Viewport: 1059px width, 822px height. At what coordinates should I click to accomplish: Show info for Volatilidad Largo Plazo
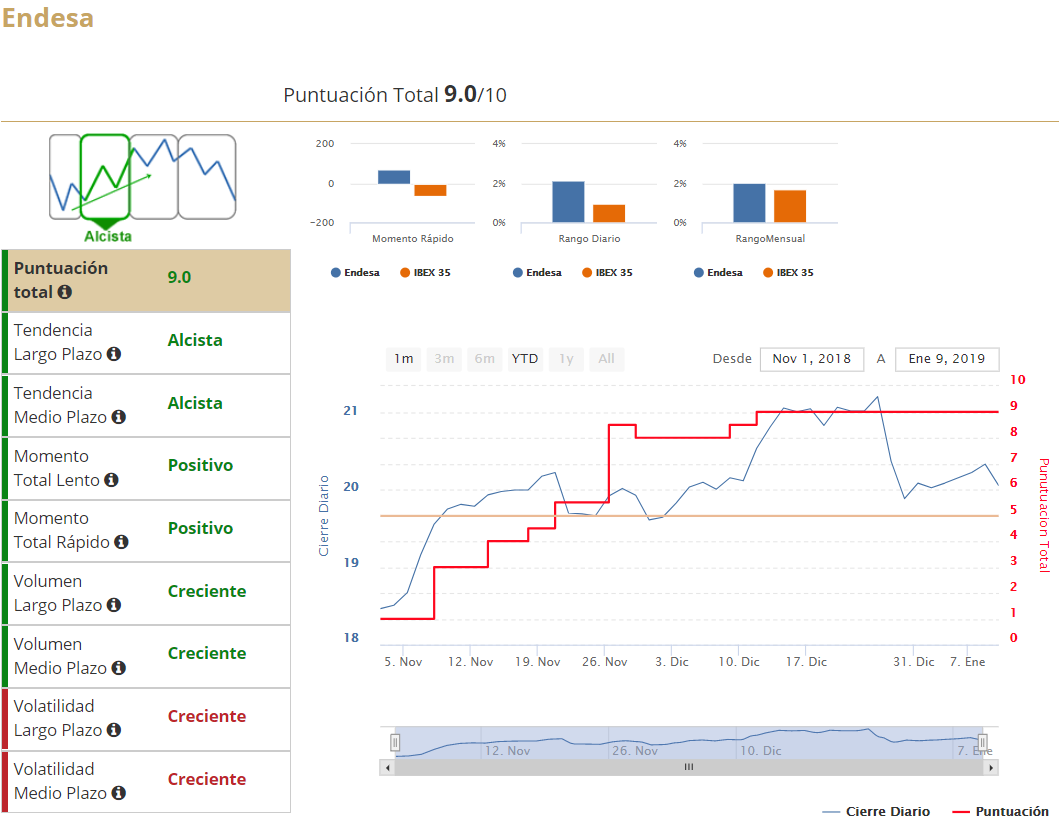[x=114, y=731]
